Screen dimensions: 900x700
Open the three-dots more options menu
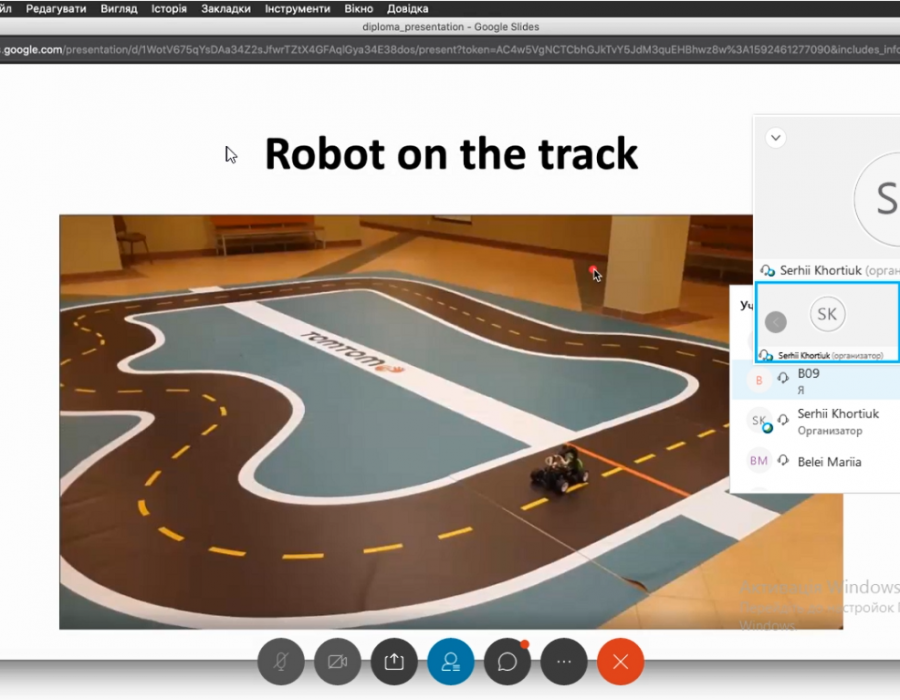coord(564,661)
